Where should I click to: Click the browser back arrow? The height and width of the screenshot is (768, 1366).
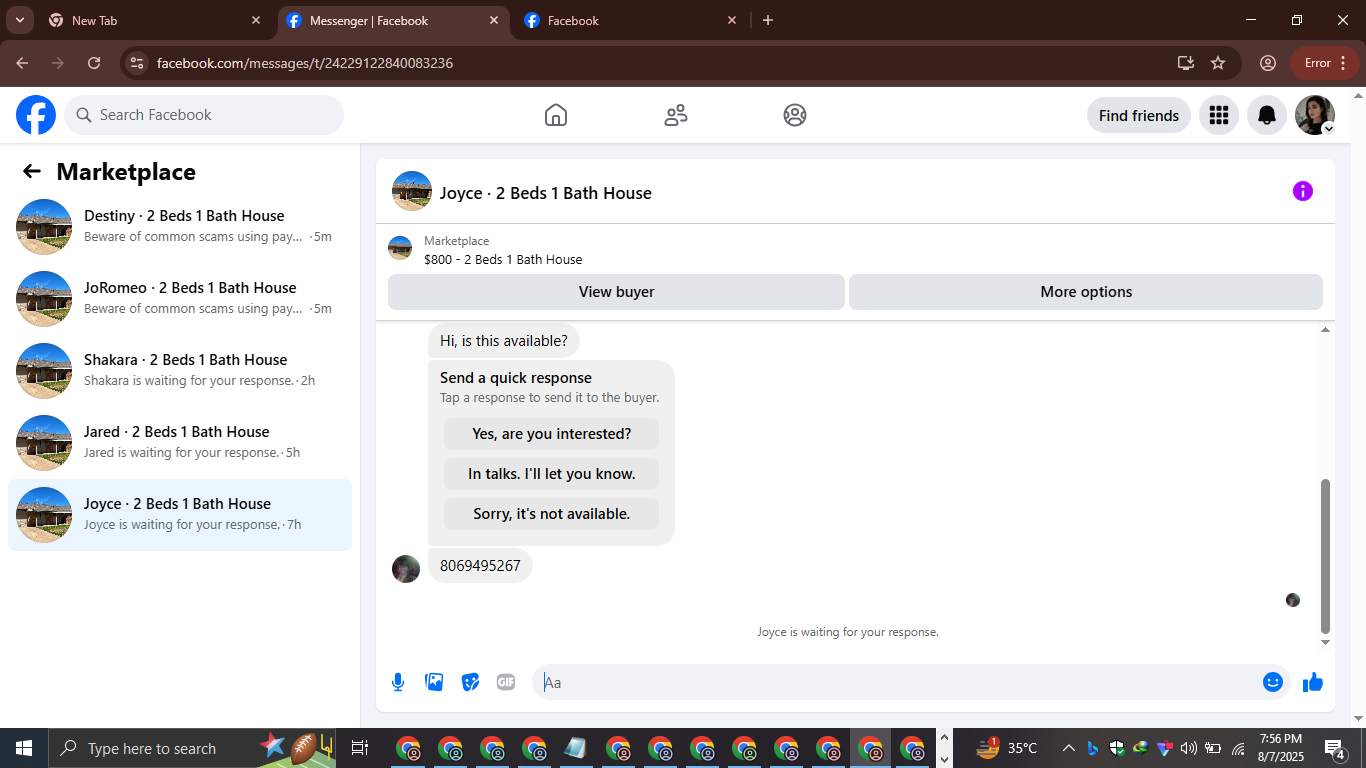(22, 63)
